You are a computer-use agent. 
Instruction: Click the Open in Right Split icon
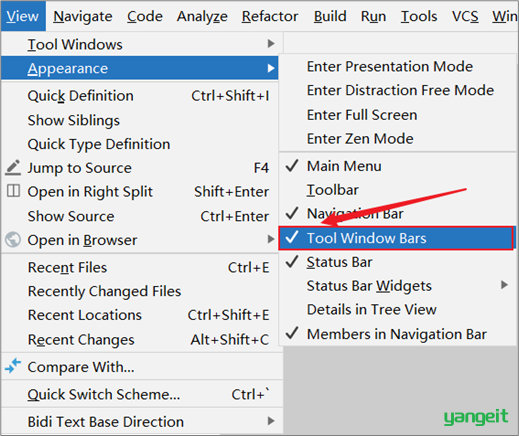point(13,191)
